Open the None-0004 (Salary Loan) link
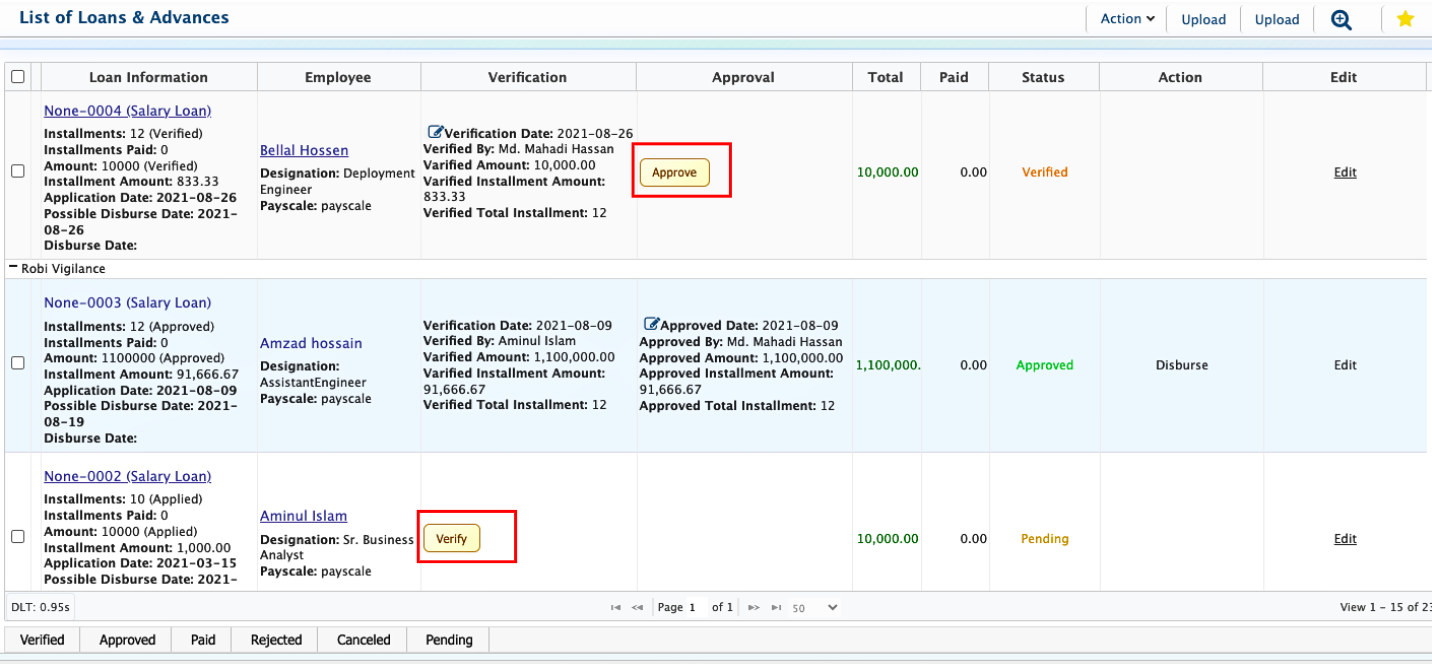 127,111
